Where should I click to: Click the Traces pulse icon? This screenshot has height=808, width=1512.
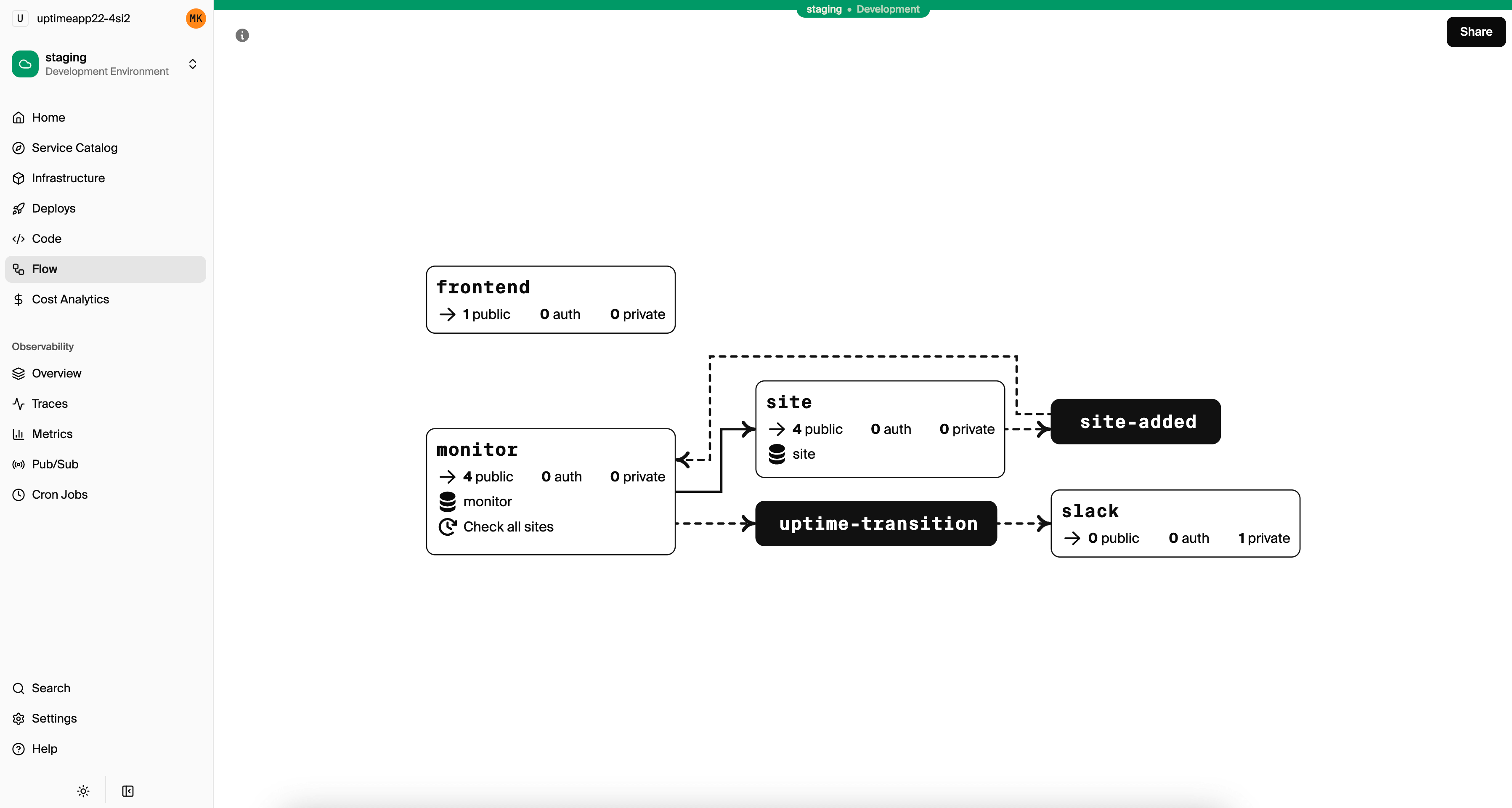click(19, 404)
